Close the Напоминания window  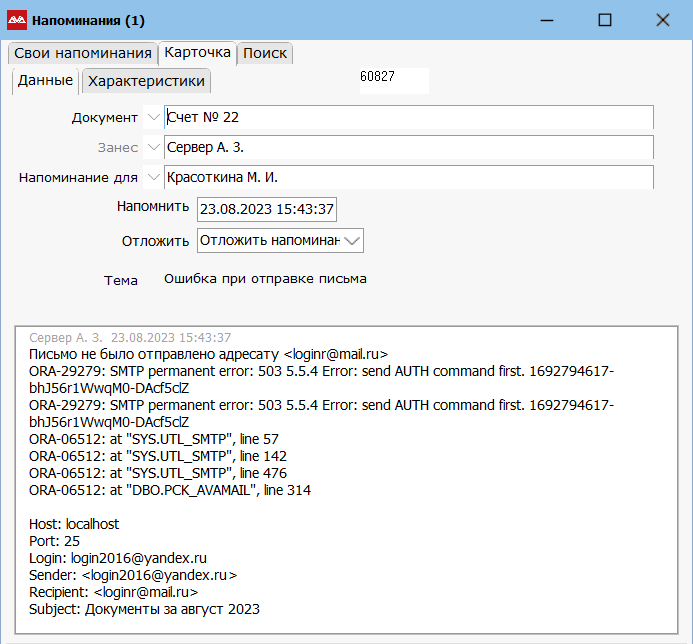click(x=662, y=20)
